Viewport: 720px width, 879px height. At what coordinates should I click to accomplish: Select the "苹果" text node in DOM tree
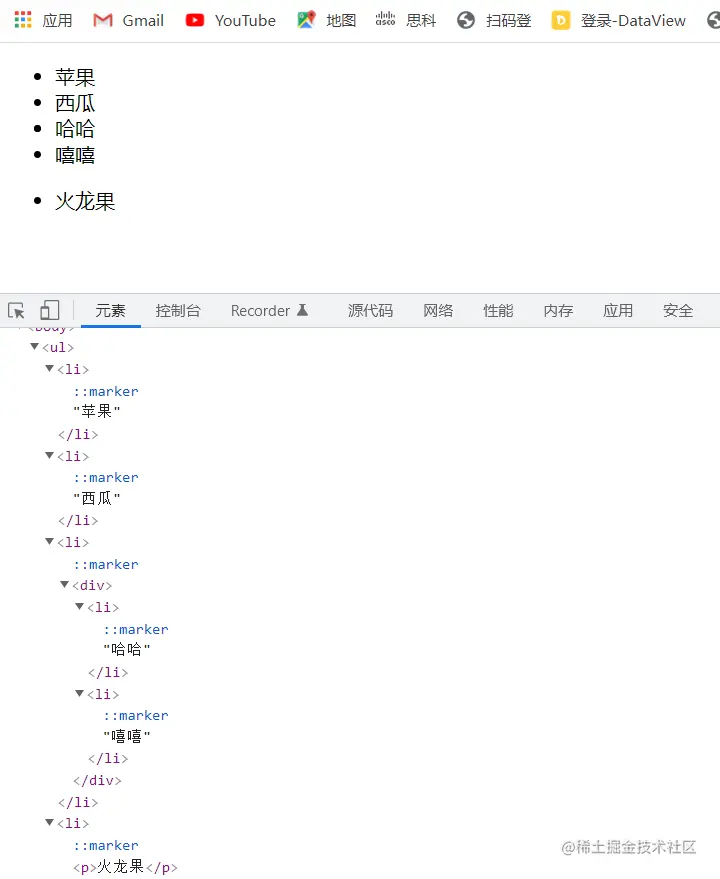(x=96, y=411)
